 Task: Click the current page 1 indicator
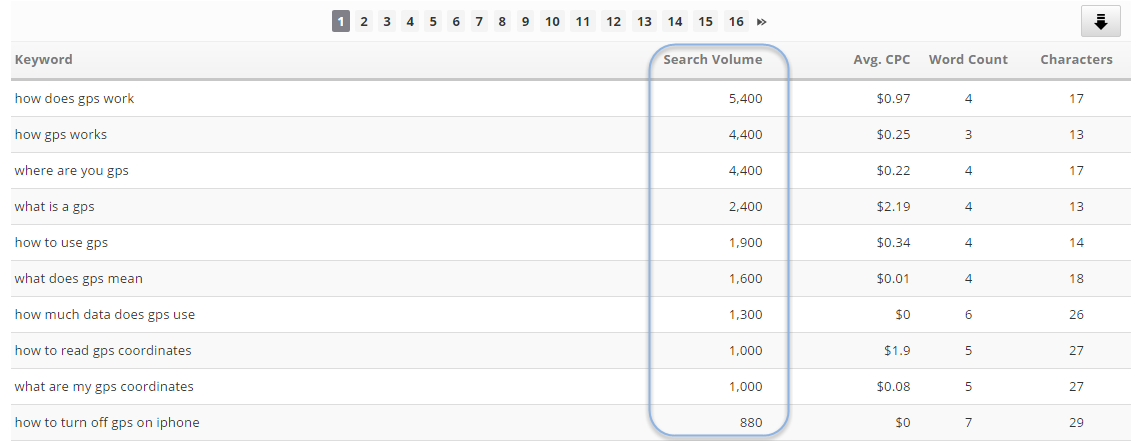click(x=341, y=21)
